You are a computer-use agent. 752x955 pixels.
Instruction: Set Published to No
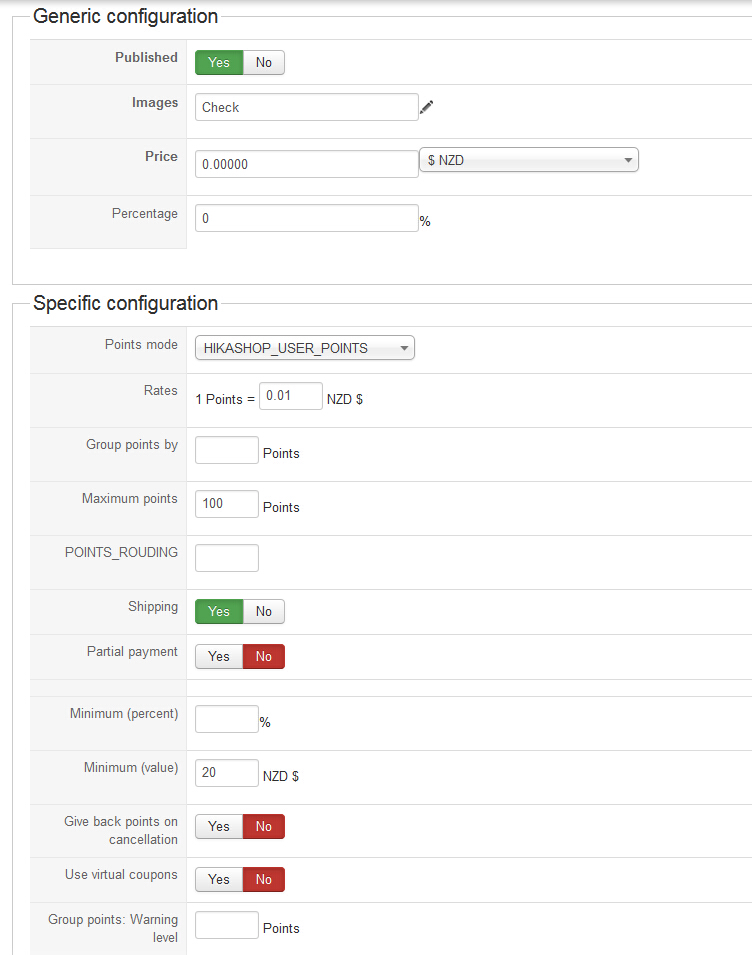pos(264,62)
